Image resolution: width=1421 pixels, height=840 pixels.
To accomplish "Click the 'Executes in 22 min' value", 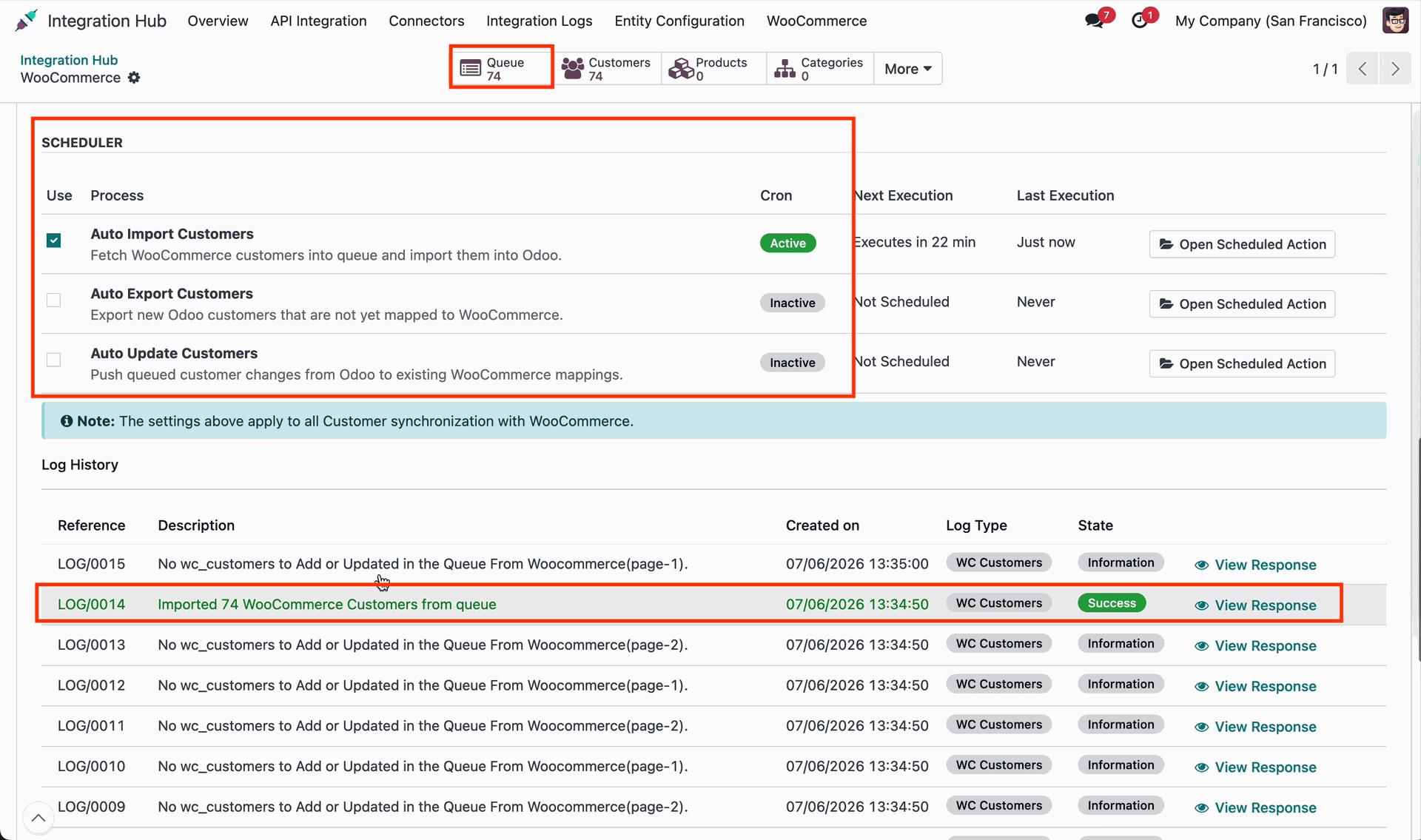I will [x=914, y=242].
